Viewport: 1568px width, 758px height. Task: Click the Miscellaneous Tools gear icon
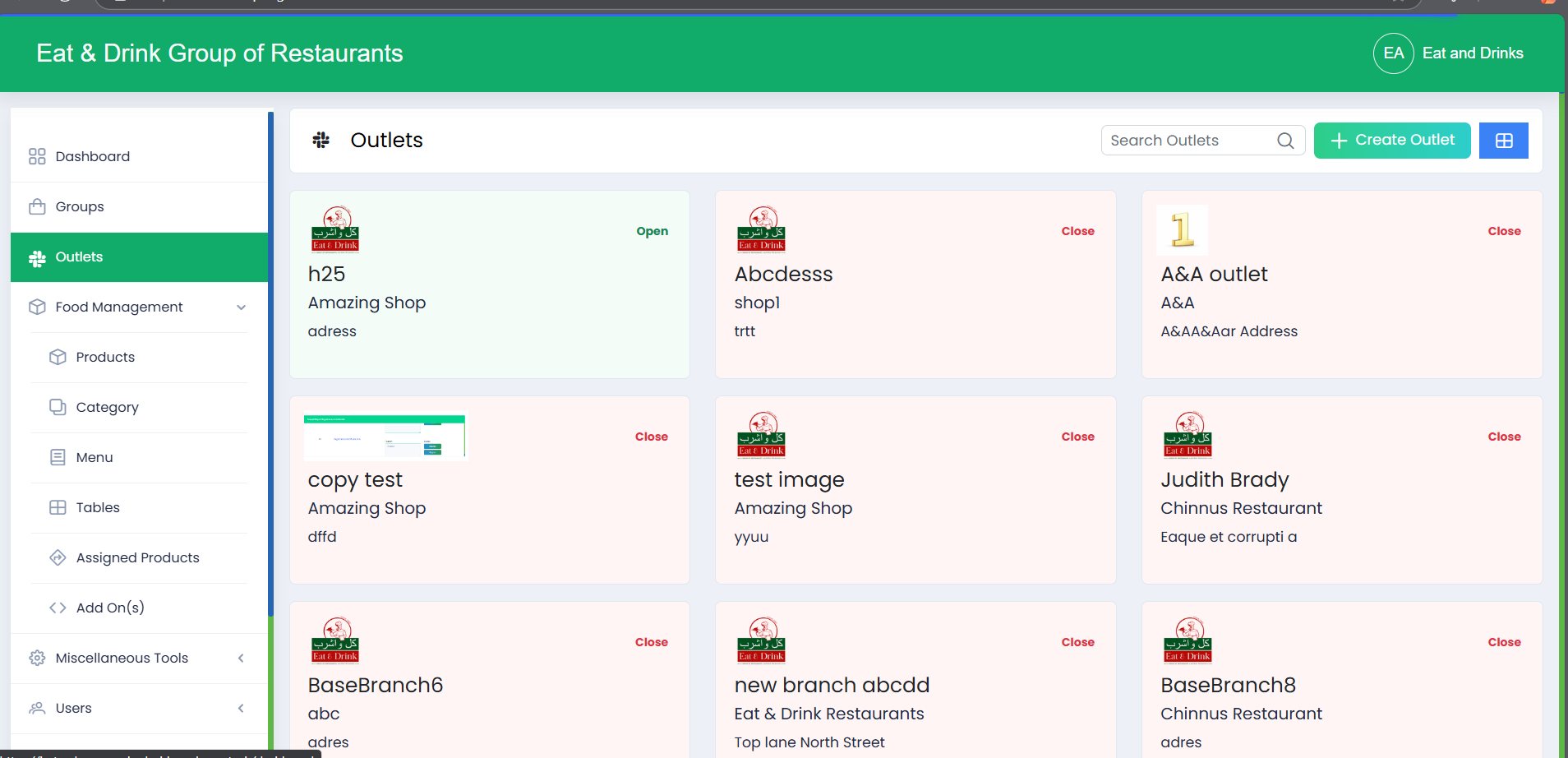coord(37,658)
